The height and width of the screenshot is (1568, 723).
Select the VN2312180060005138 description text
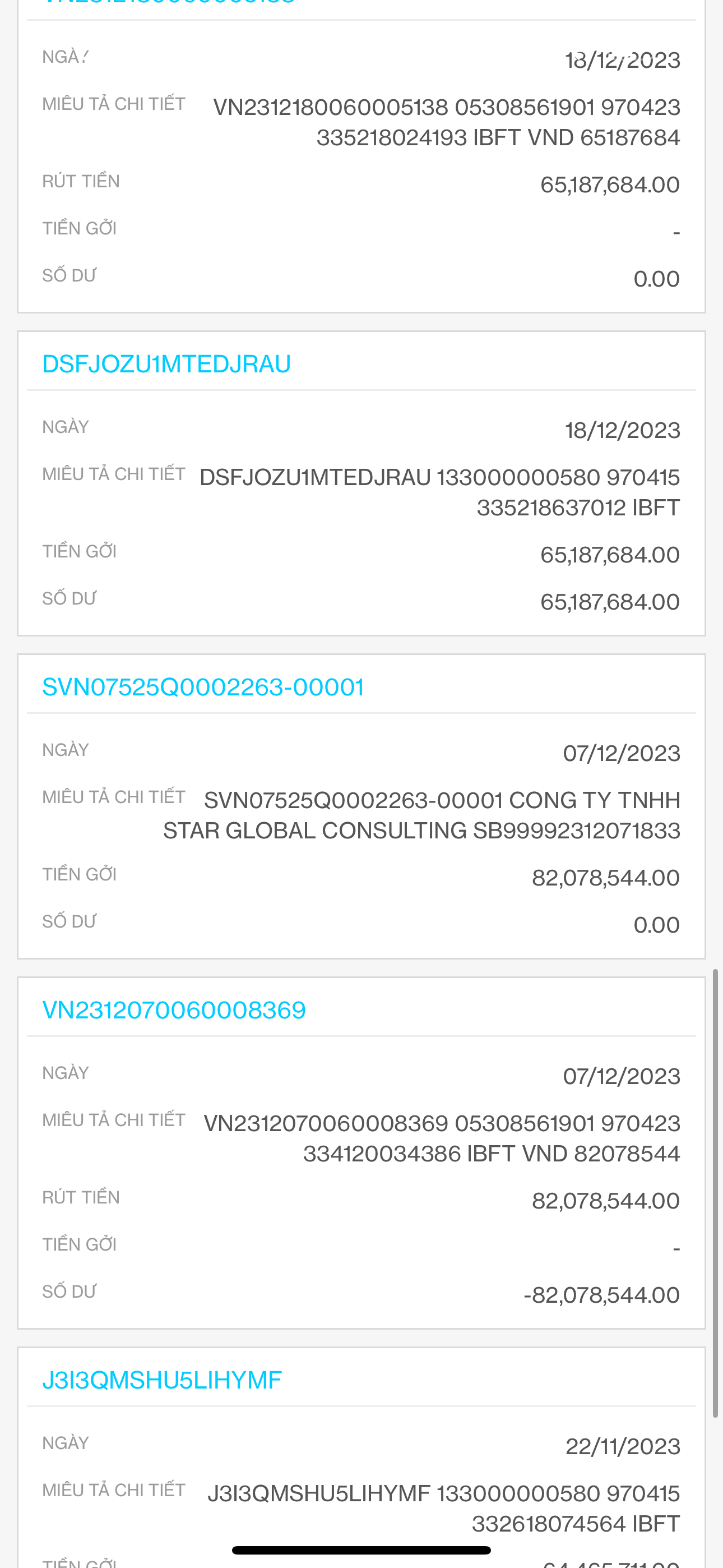tap(446, 122)
